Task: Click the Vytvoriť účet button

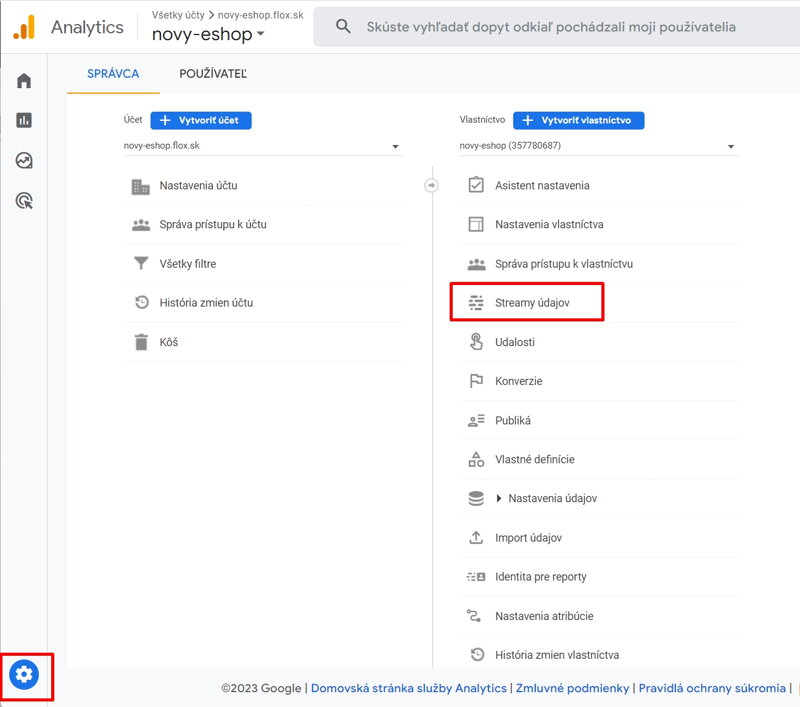Action: [x=201, y=120]
